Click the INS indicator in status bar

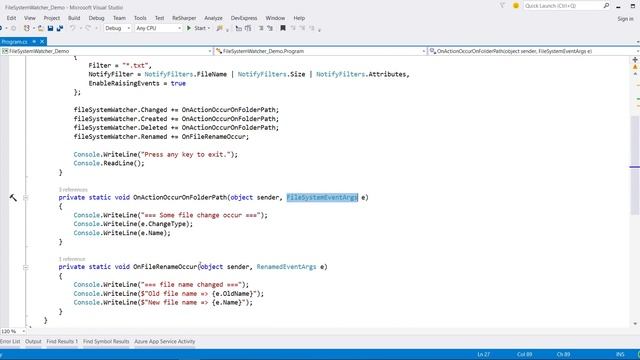(x=620, y=354)
